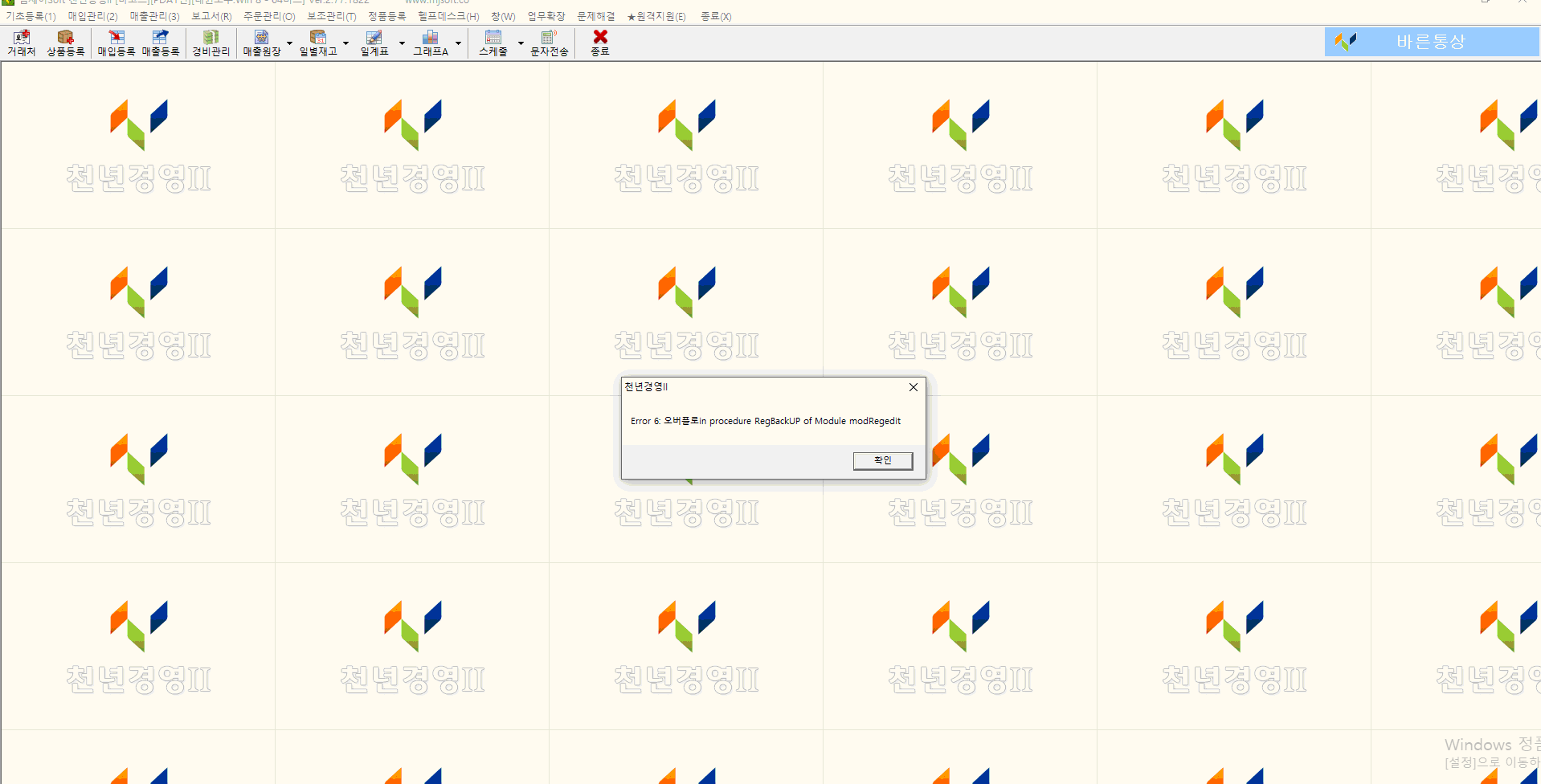Viewport: 1541px width, 784px height.
Task: Open the 매출관리(3) menu
Action: (154, 16)
